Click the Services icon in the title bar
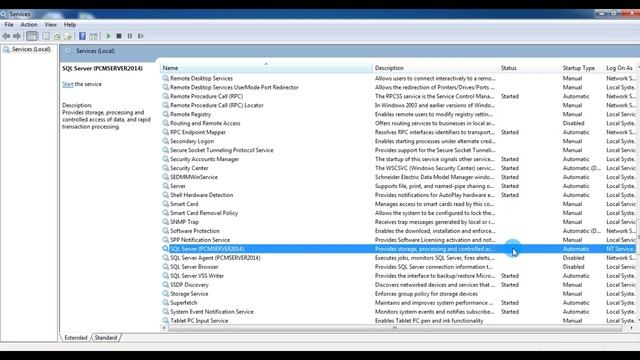Viewport: 640px width, 360px height. (4, 14)
